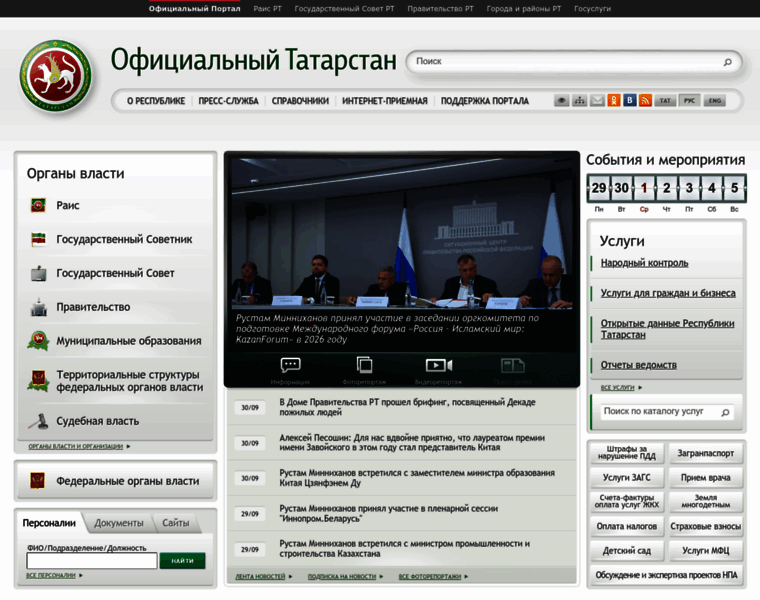Image resolution: width=760 pixels, height=600 pixels.
Task: Open the press release document icon
Action: (x=513, y=365)
